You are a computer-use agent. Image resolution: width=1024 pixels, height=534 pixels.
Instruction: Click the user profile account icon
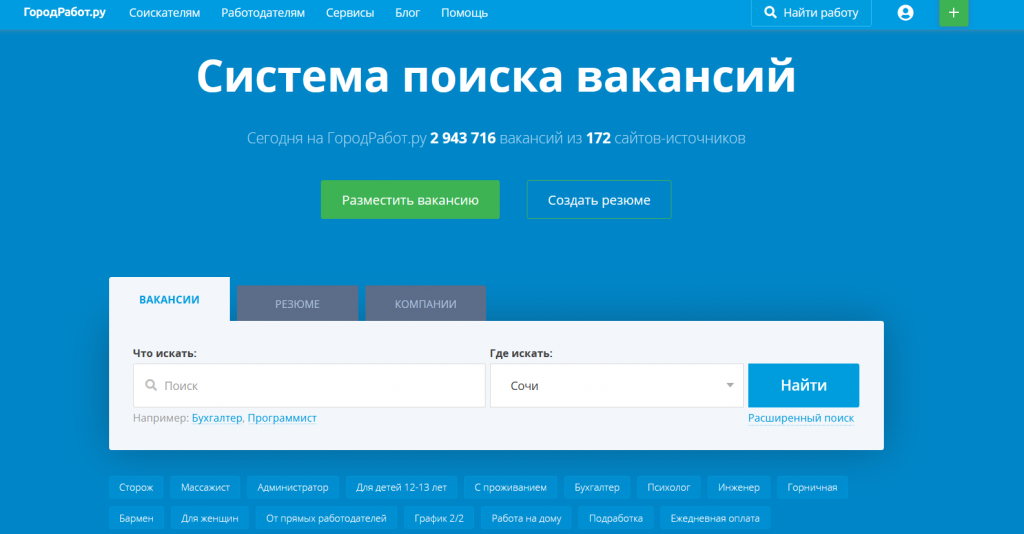click(905, 13)
